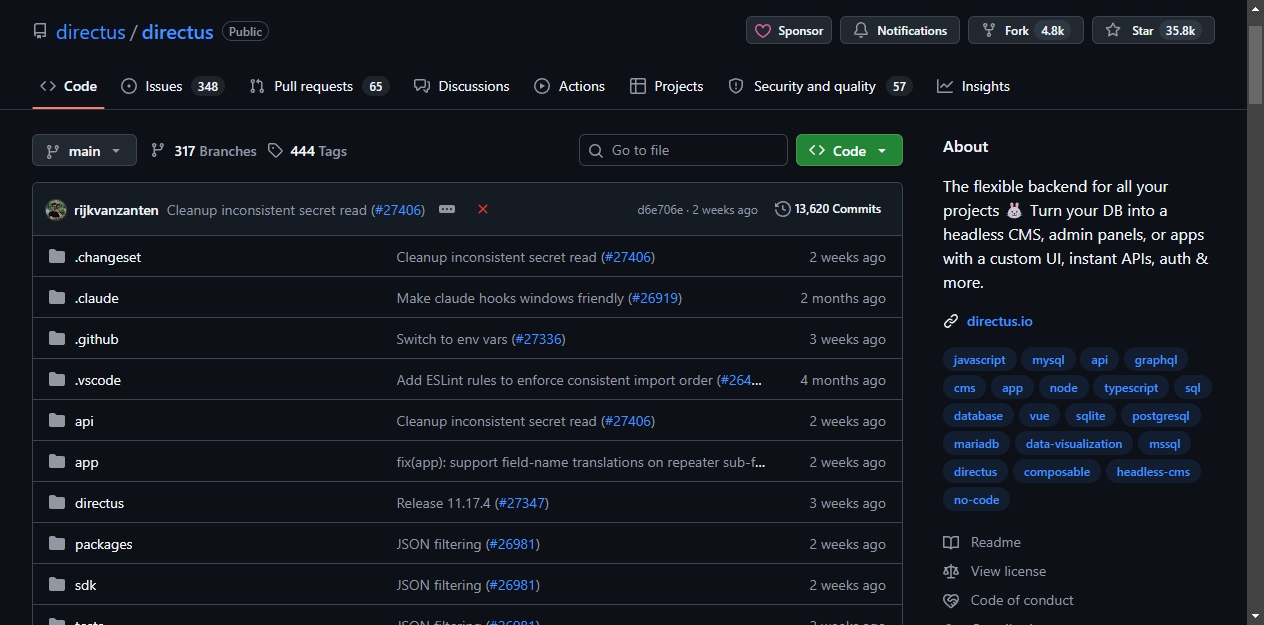Viewport: 1264px width, 625px height.
Task: Open the api folder
Action: pyautogui.click(x=84, y=421)
